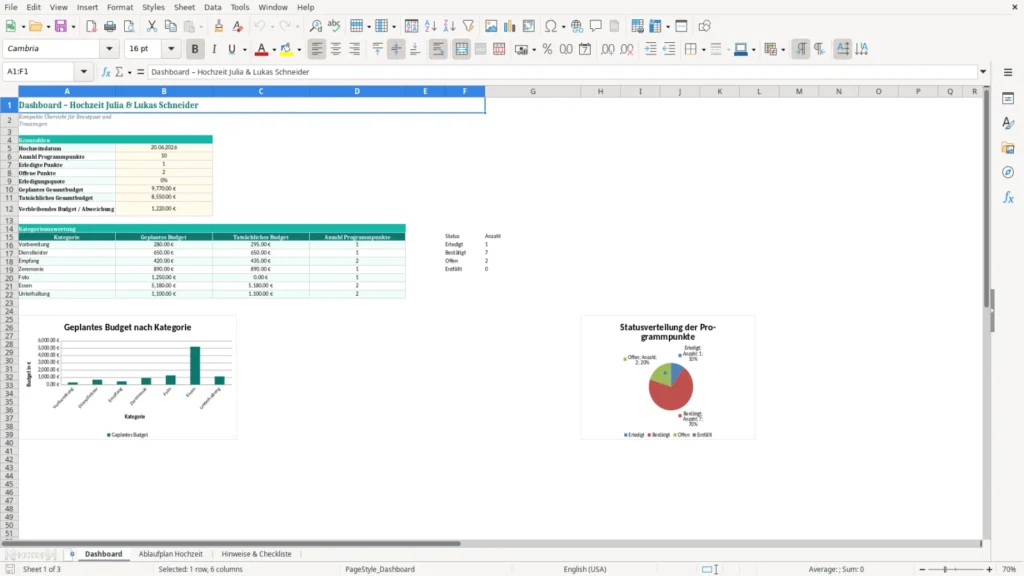Open the Data menu

pos(212,7)
